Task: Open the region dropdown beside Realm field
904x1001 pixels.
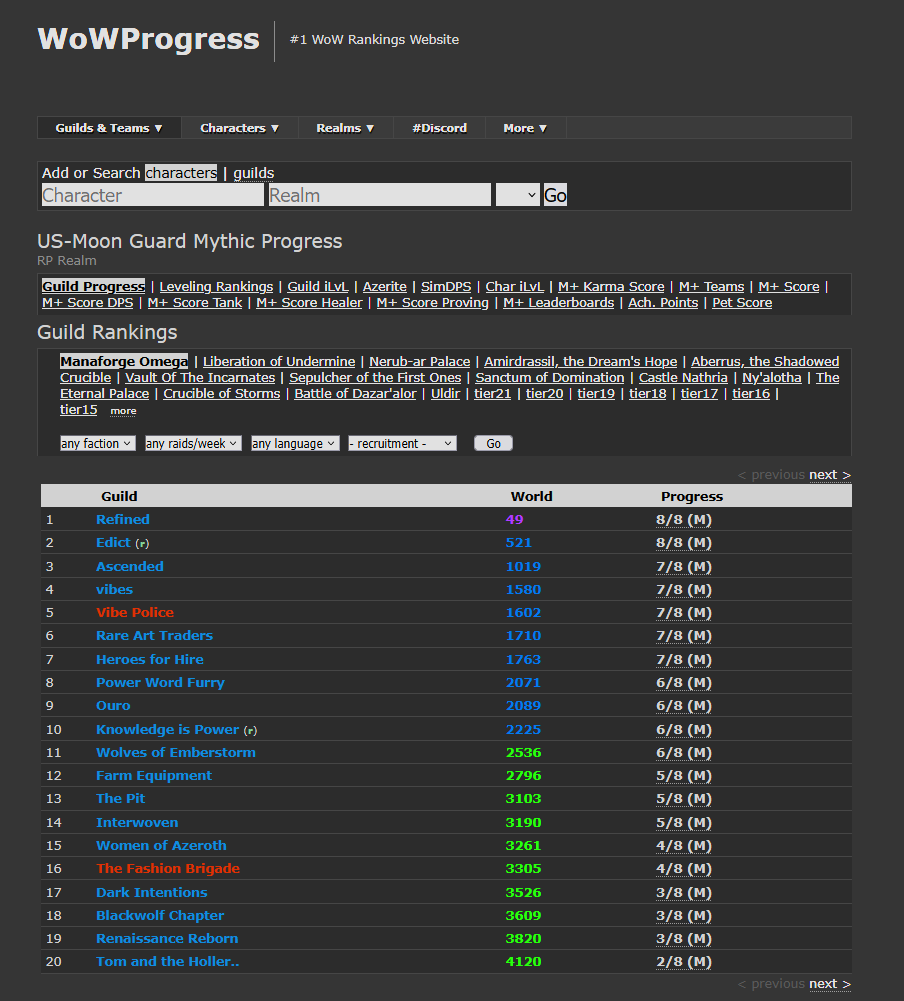Action: pyautogui.click(x=518, y=195)
